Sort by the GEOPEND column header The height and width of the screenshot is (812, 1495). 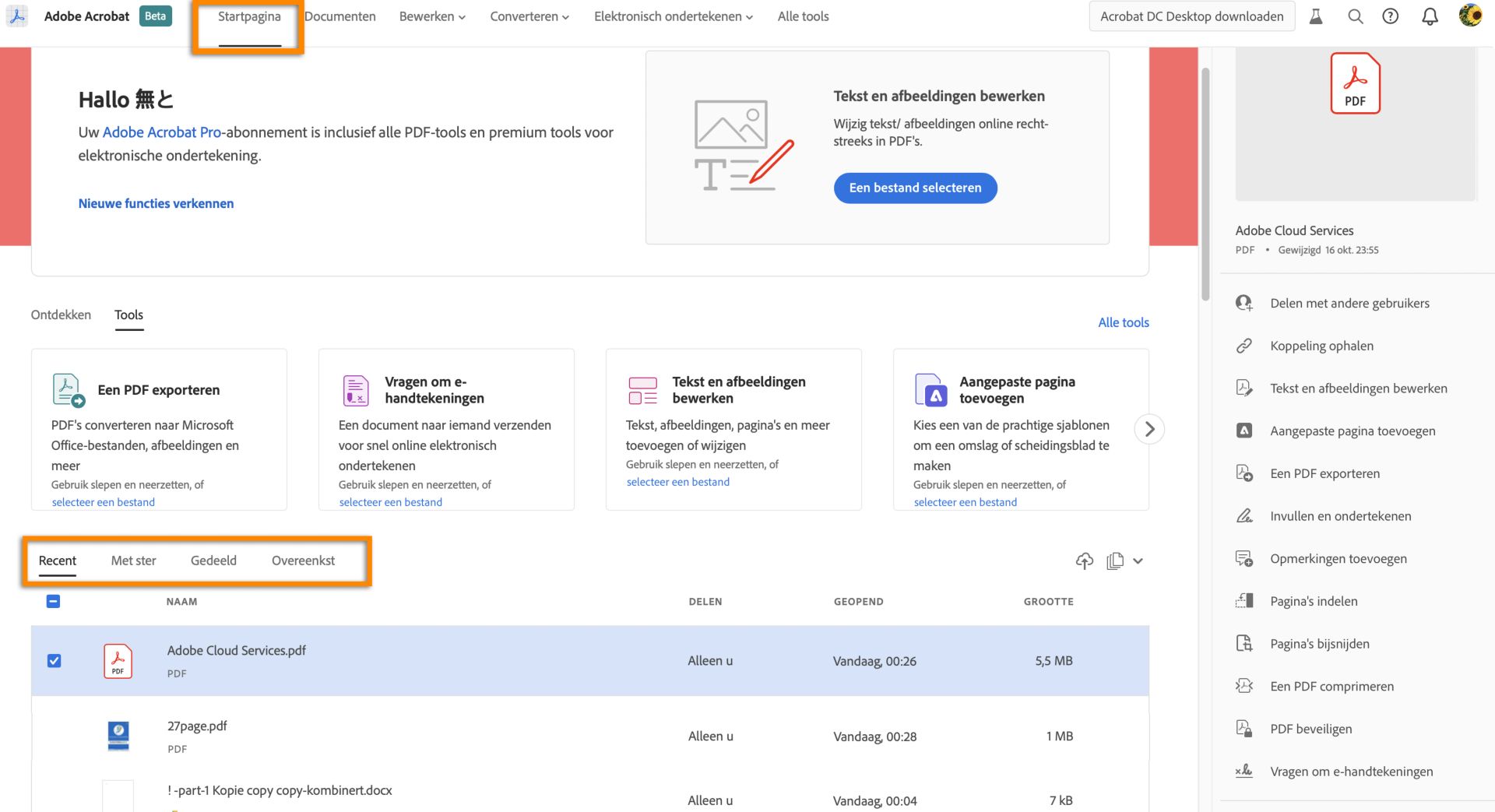(858, 602)
